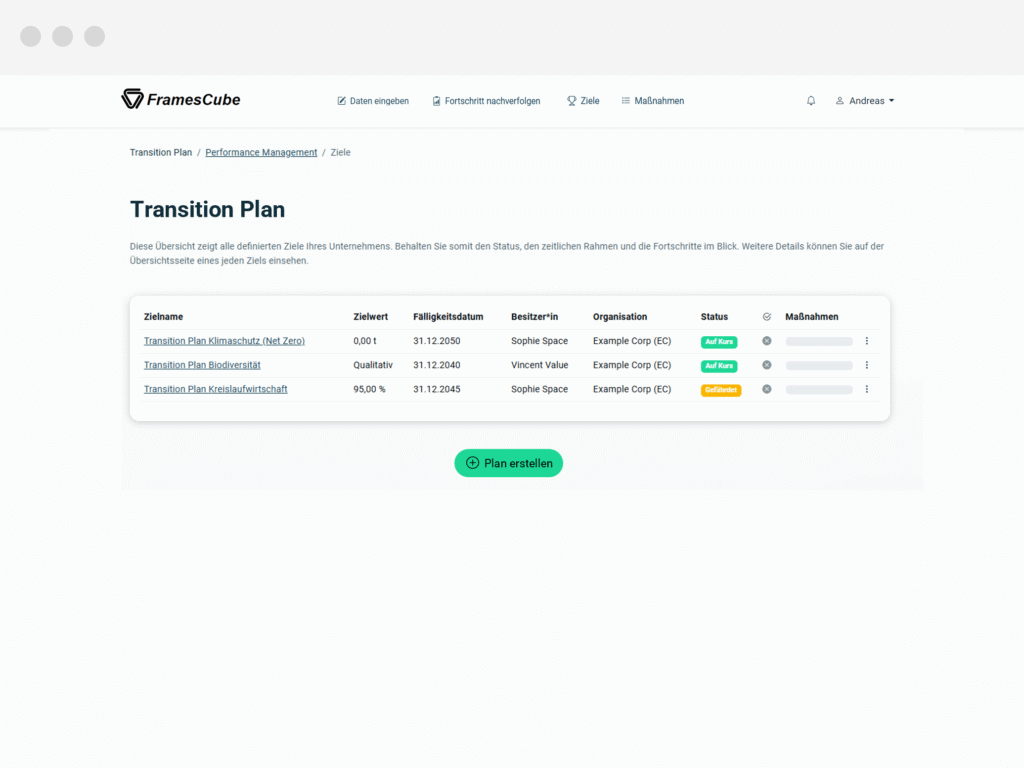The image size is (1024, 768).
Task: Click the Organisation column header
Action: (620, 317)
